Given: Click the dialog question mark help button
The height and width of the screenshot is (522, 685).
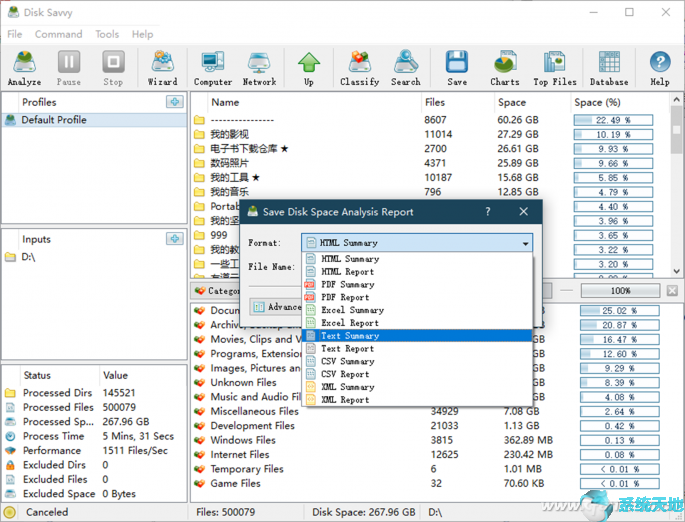Looking at the screenshot, I should (x=488, y=212).
